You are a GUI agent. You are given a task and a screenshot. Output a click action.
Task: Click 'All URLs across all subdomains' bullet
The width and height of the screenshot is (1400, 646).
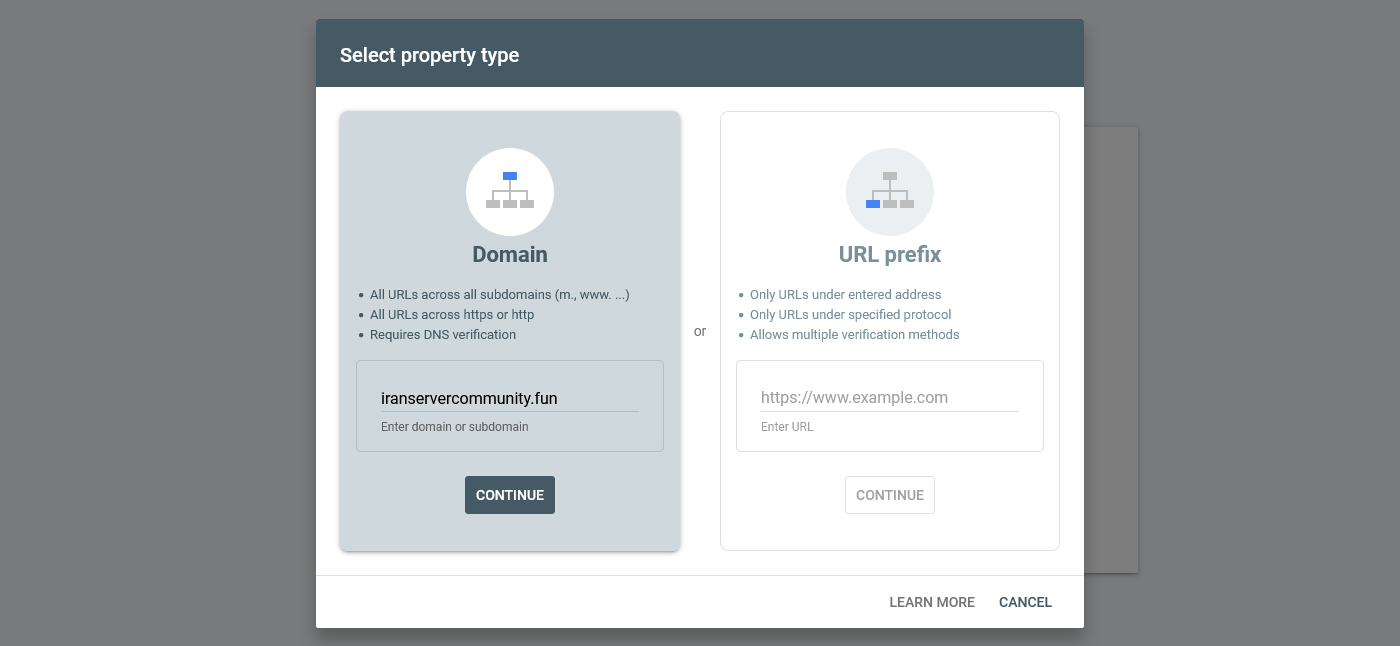pos(499,295)
